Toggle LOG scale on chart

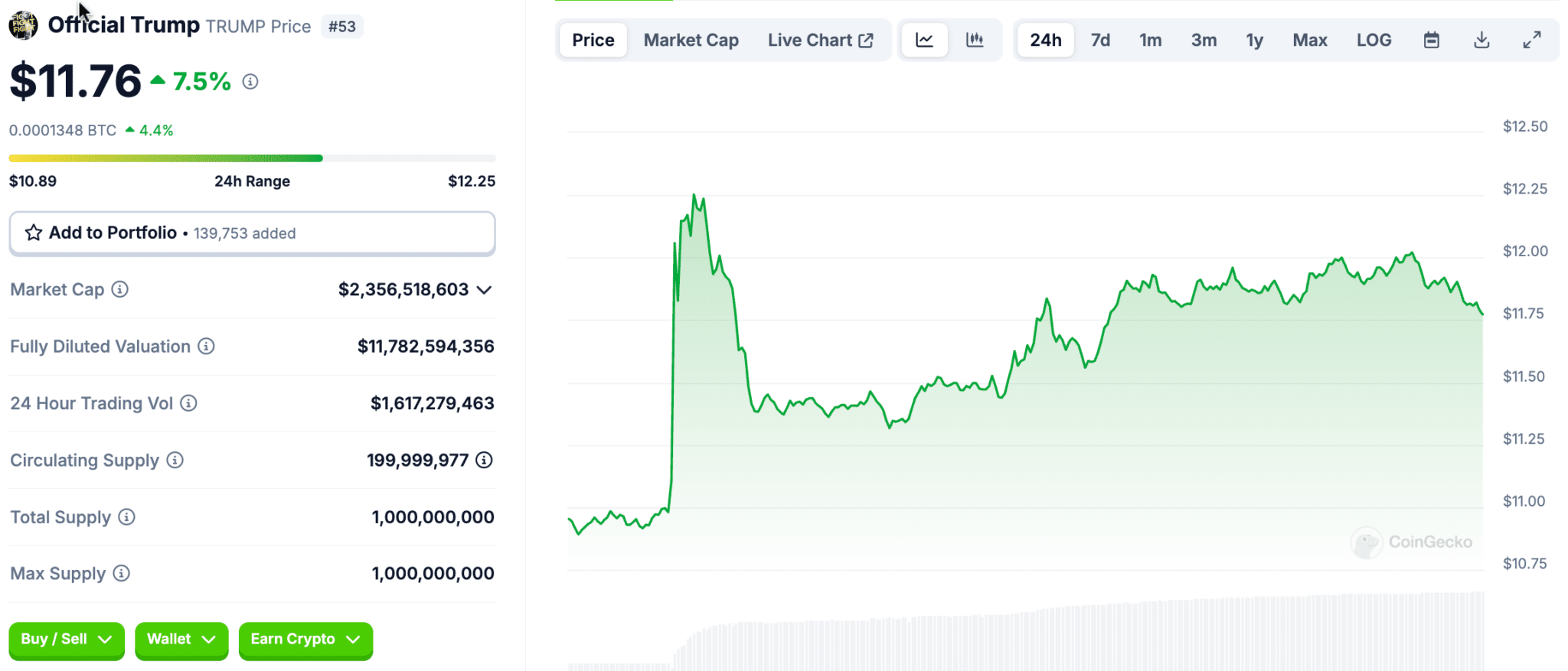[x=1374, y=40]
